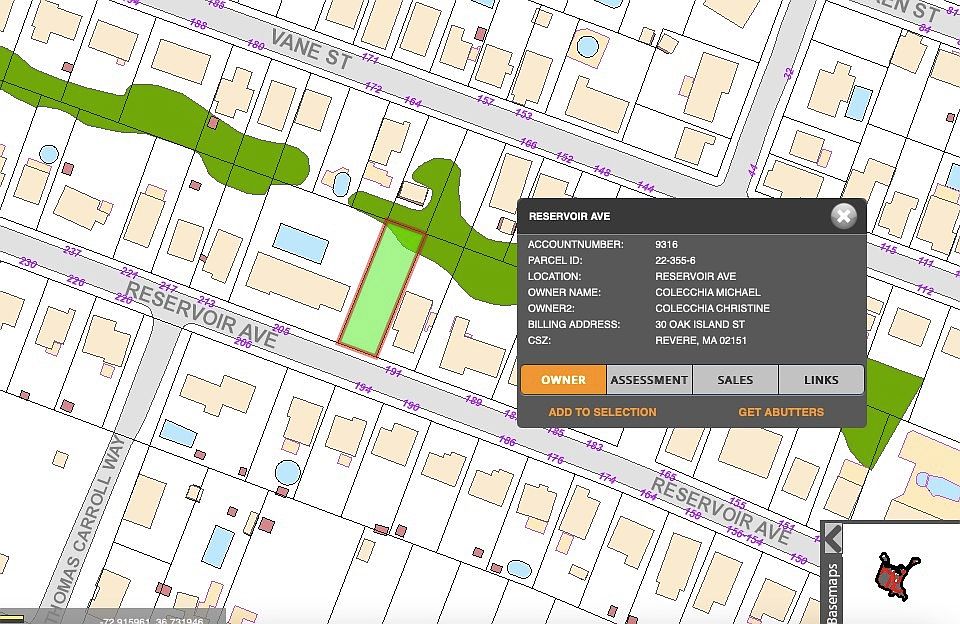Image resolution: width=960 pixels, height=624 pixels.
Task: Click house number 194 on Reservoir Ave
Action: (363, 389)
